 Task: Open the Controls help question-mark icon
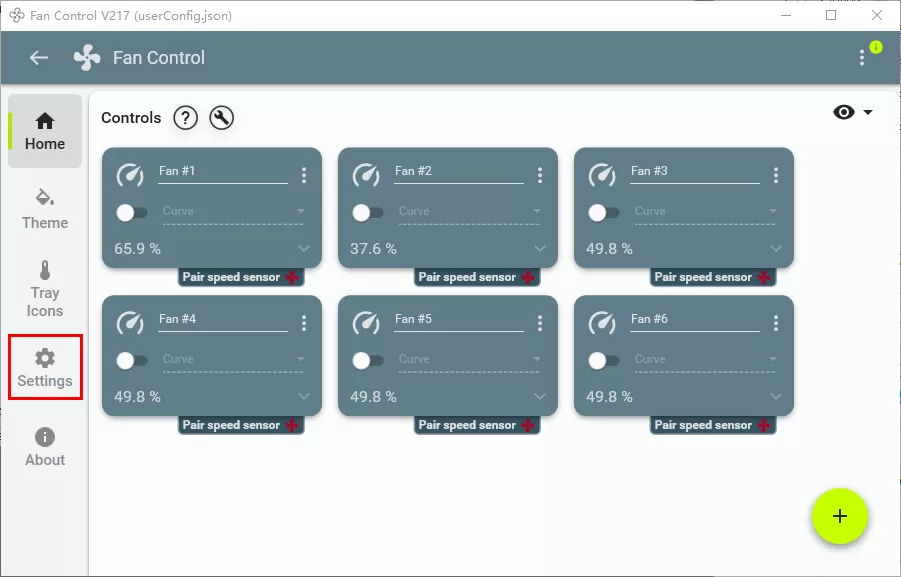coord(186,118)
